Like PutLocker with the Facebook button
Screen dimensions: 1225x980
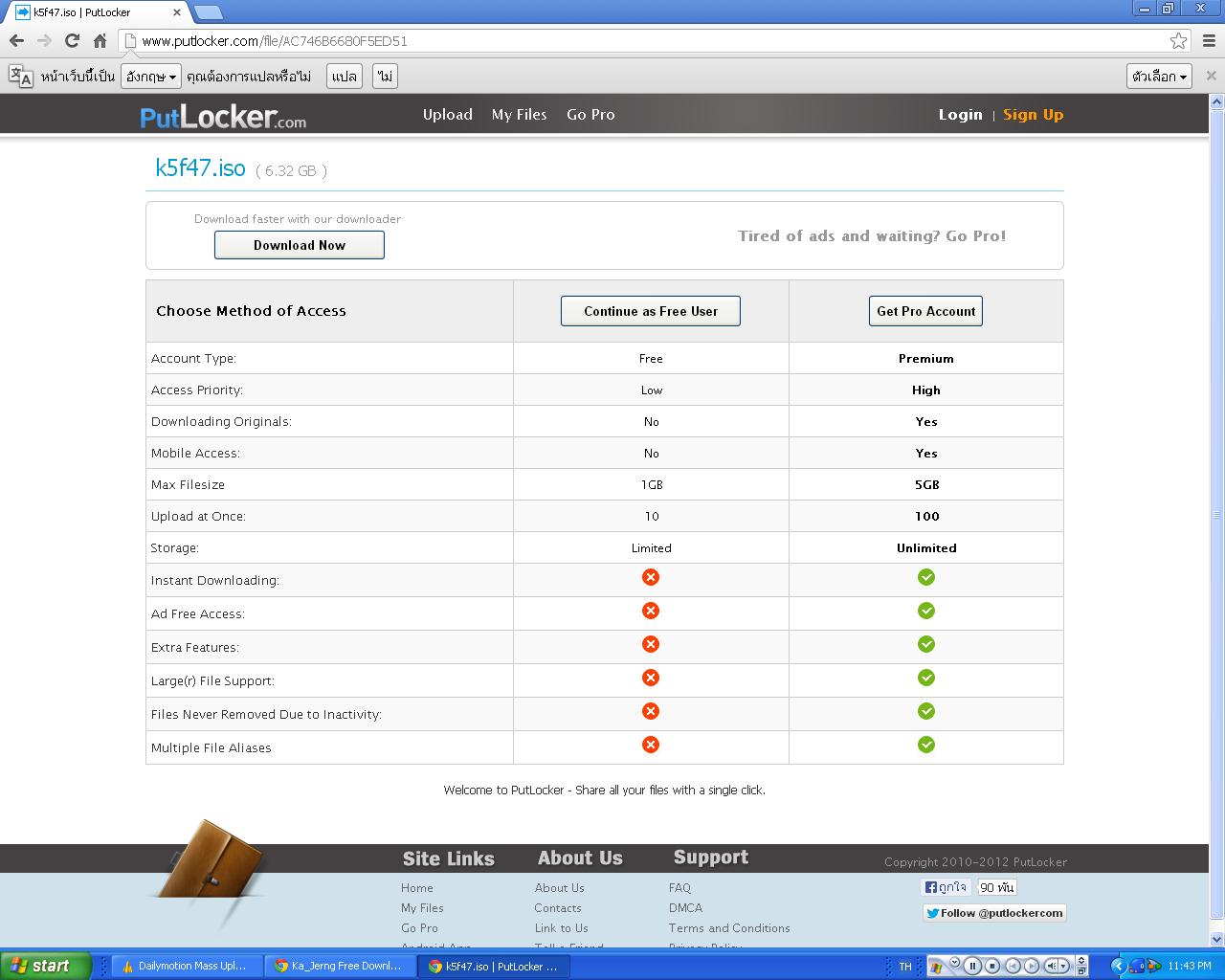[x=946, y=887]
